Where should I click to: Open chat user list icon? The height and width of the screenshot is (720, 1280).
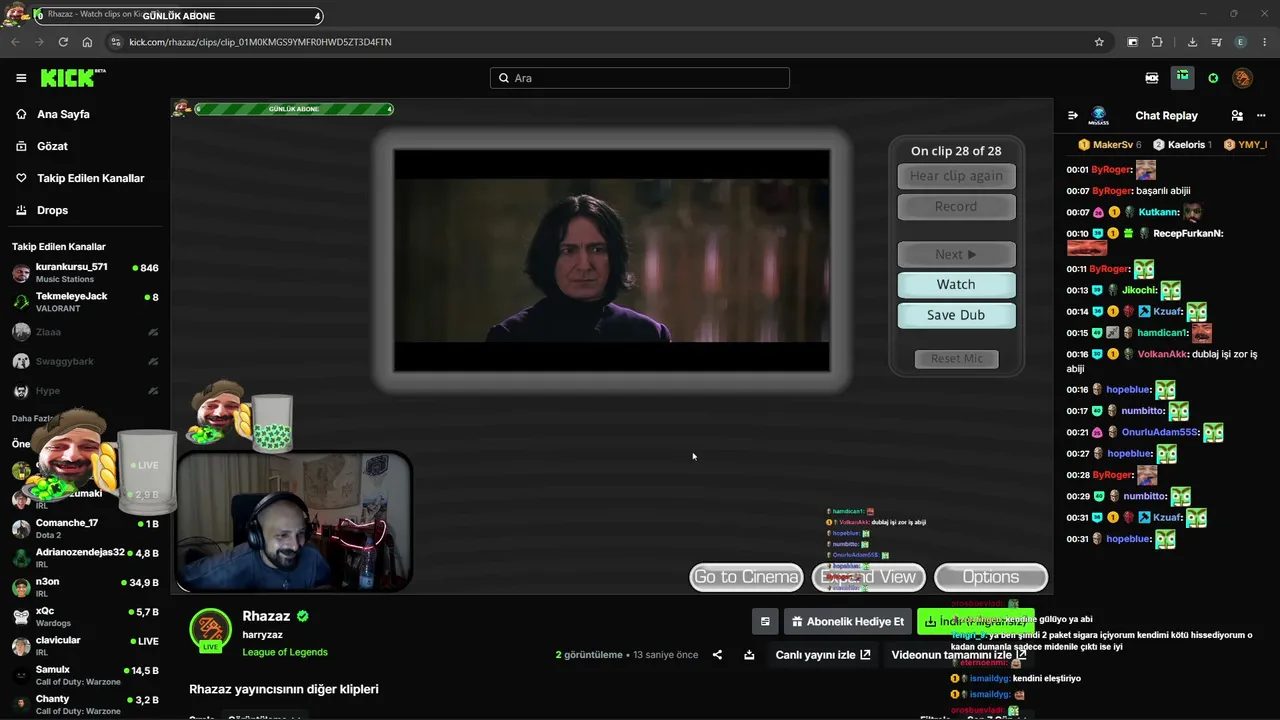(x=1237, y=116)
